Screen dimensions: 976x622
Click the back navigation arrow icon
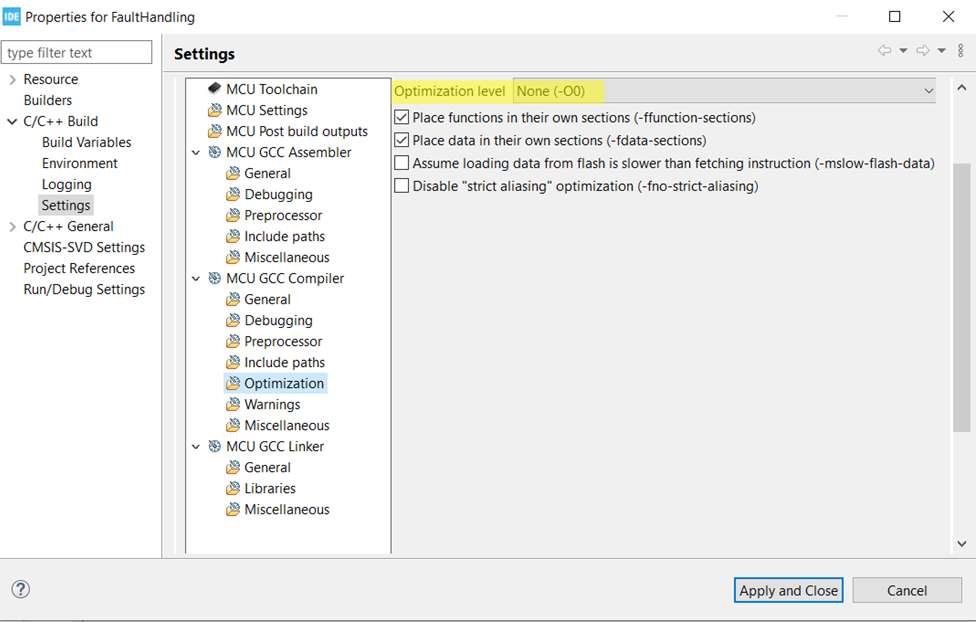pos(884,51)
